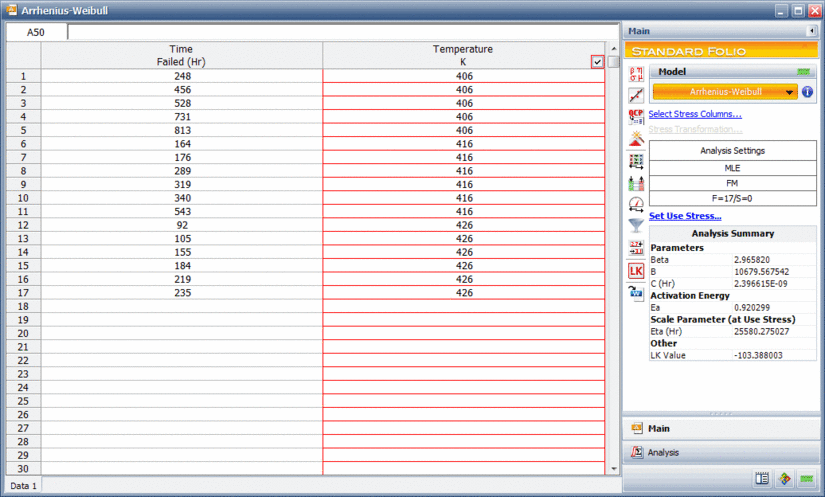Screen dimensions: 825x497
Task: Open the QCP Quick Calculation Pad
Action: [x=635, y=117]
